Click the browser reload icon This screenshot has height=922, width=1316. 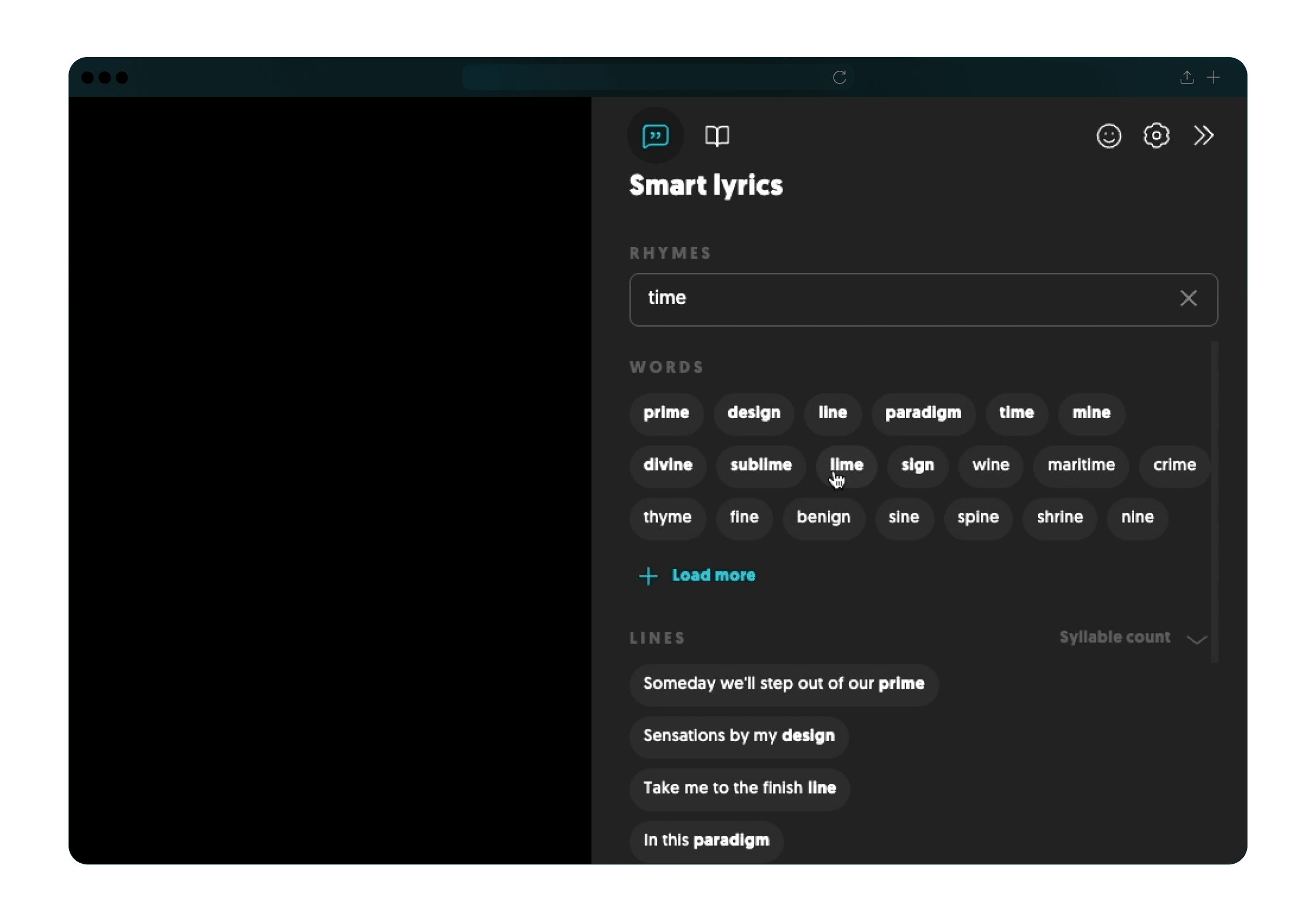click(x=839, y=77)
